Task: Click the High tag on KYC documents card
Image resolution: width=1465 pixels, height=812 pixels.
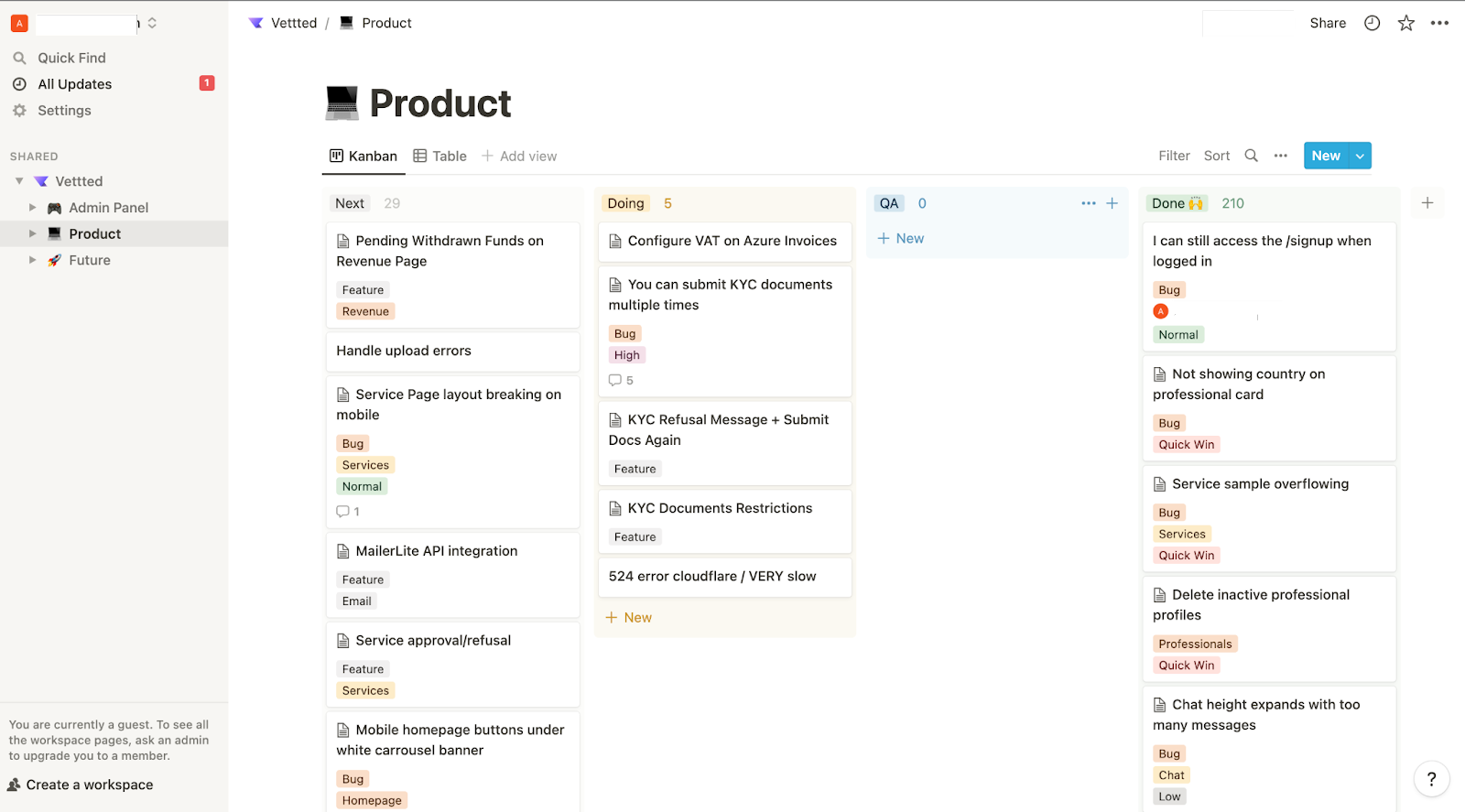Action: click(x=627, y=355)
